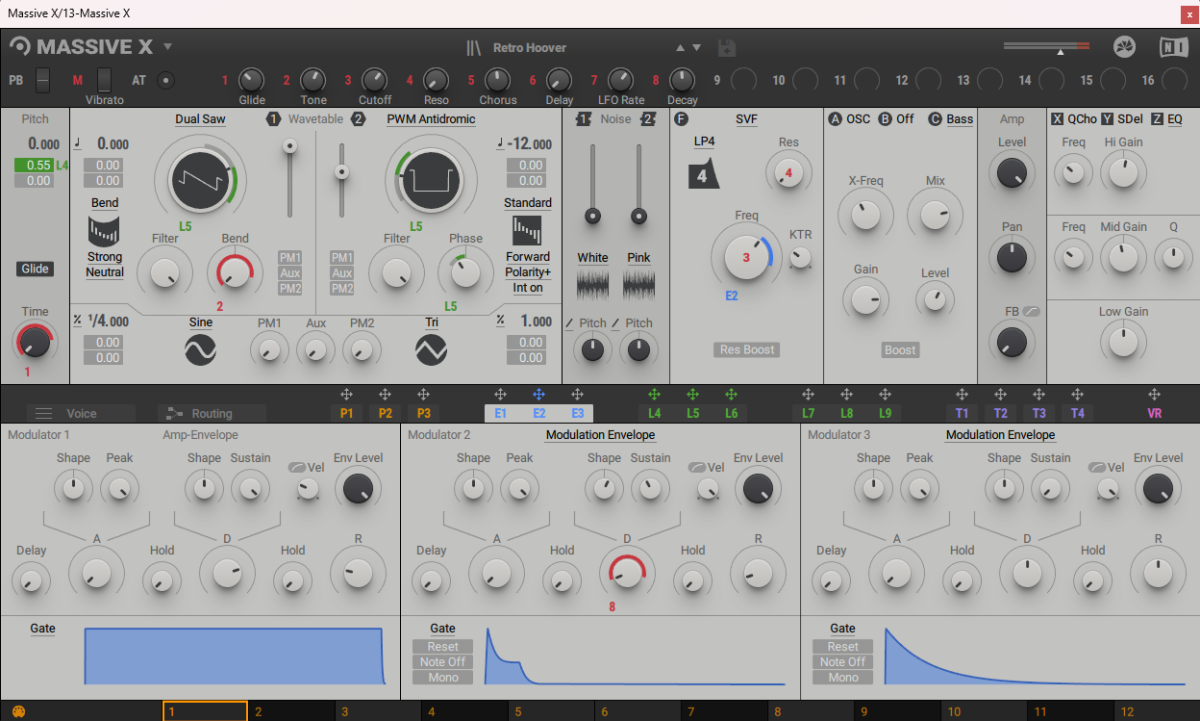1200x721 pixels.
Task: Open the Dual Saw wavetable menu
Action: [200, 119]
